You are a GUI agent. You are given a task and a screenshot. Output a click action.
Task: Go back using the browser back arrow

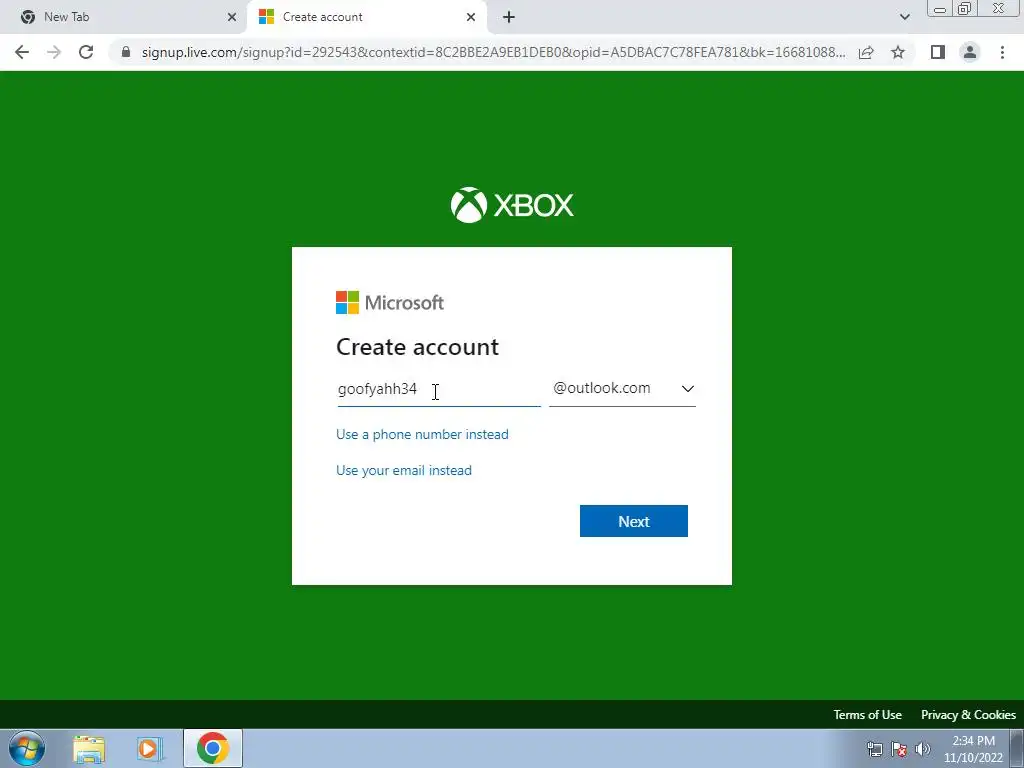(x=22, y=52)
